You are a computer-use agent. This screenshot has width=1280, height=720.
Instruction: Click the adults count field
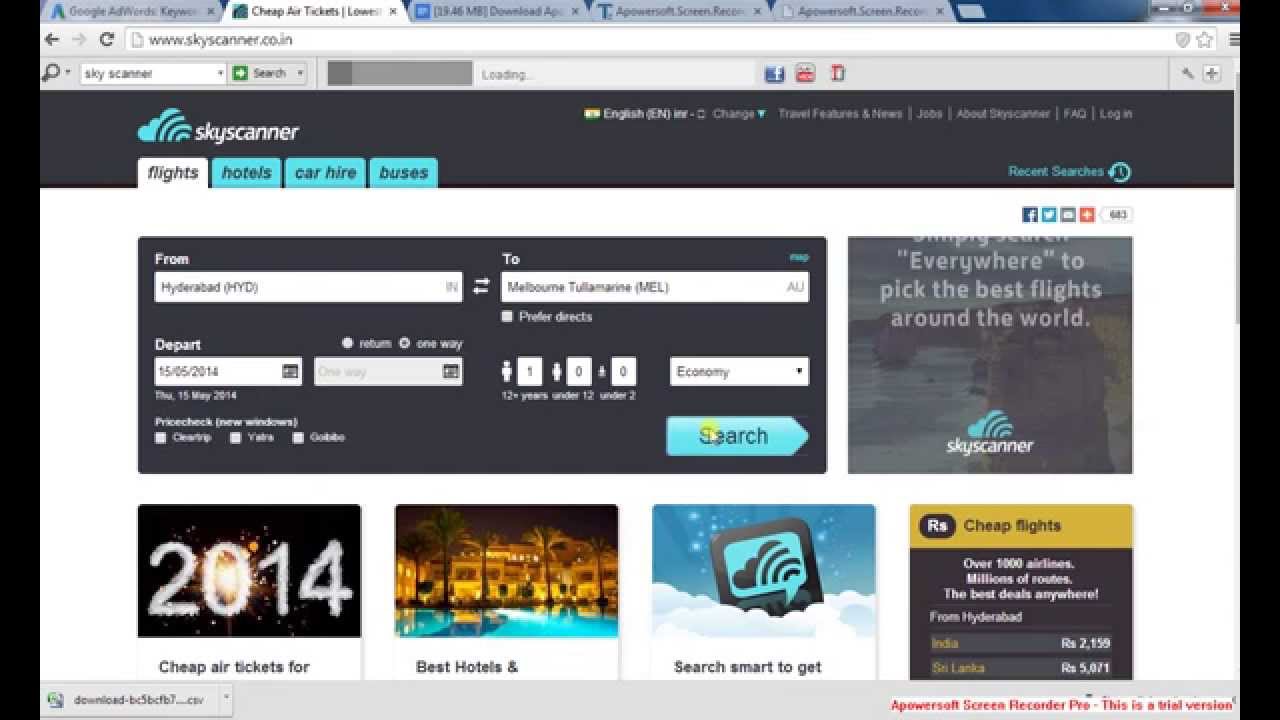[x=530, y=372]
